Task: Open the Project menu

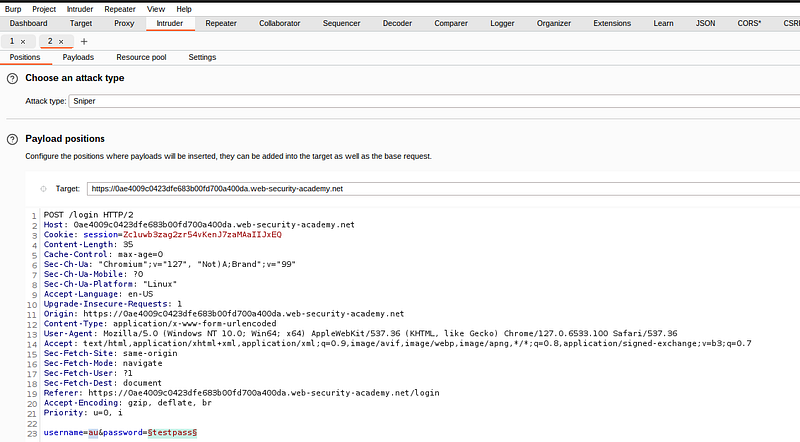Action: pos(44,9)
